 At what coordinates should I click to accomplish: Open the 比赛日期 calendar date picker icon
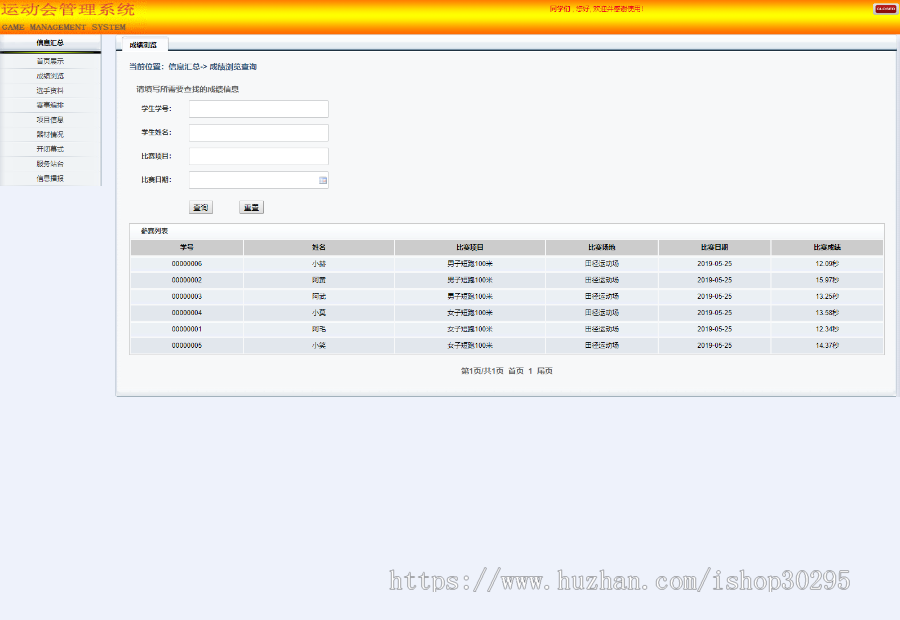pyautogui.click(x=323, y=179)
